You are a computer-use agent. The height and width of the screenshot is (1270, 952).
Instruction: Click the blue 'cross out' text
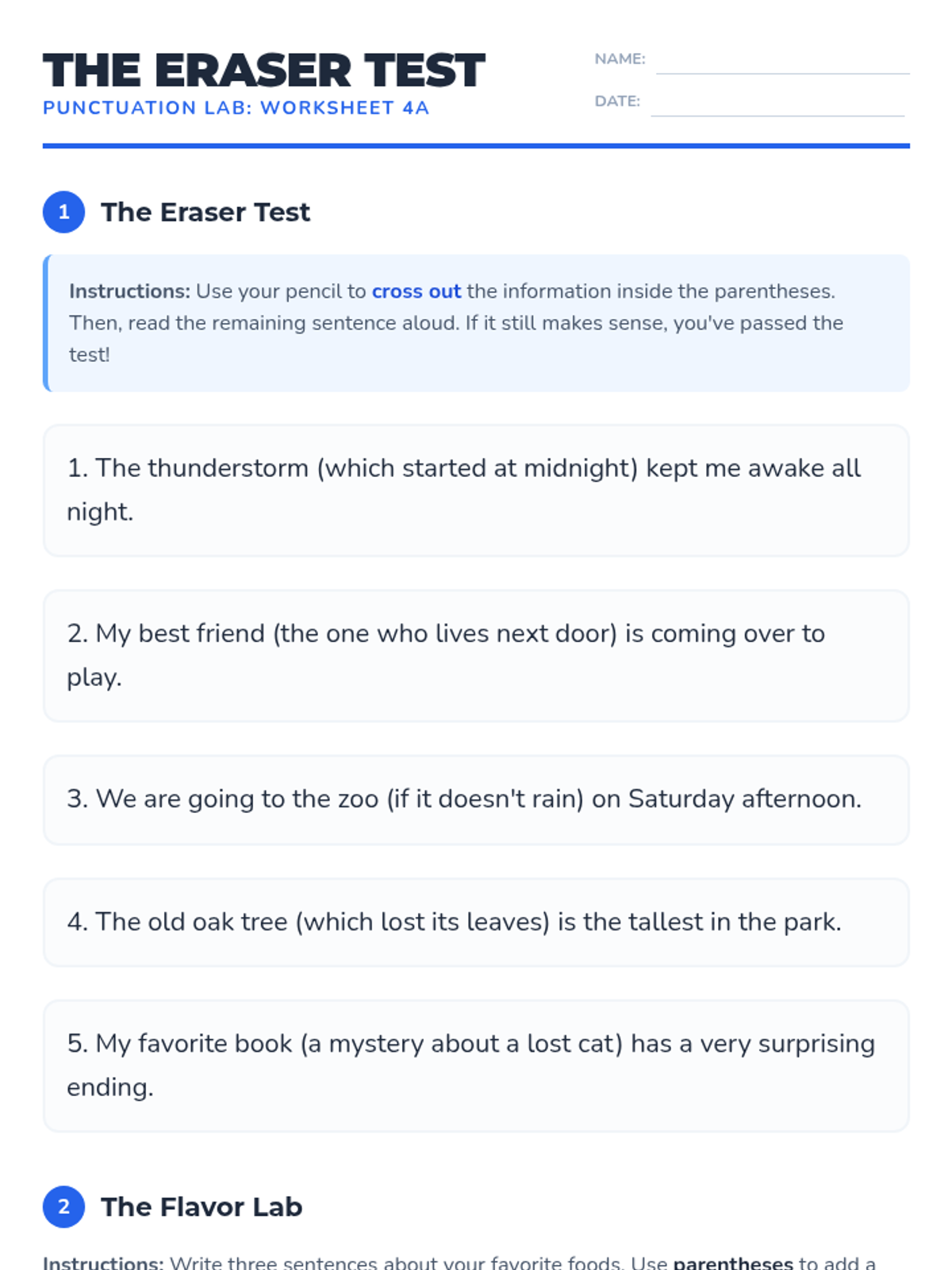coord(416,291)
